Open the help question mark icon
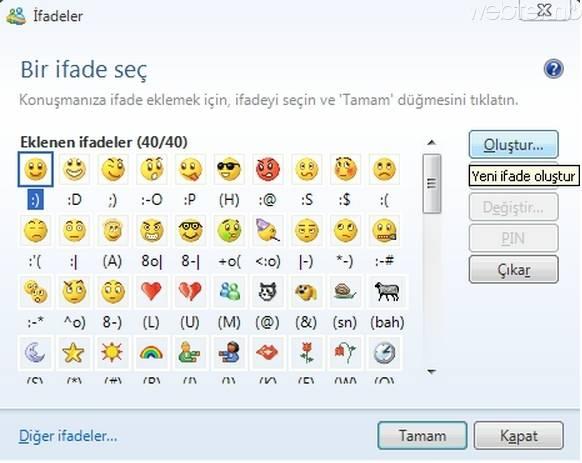 pyautogui.click(x=553, y=69)
